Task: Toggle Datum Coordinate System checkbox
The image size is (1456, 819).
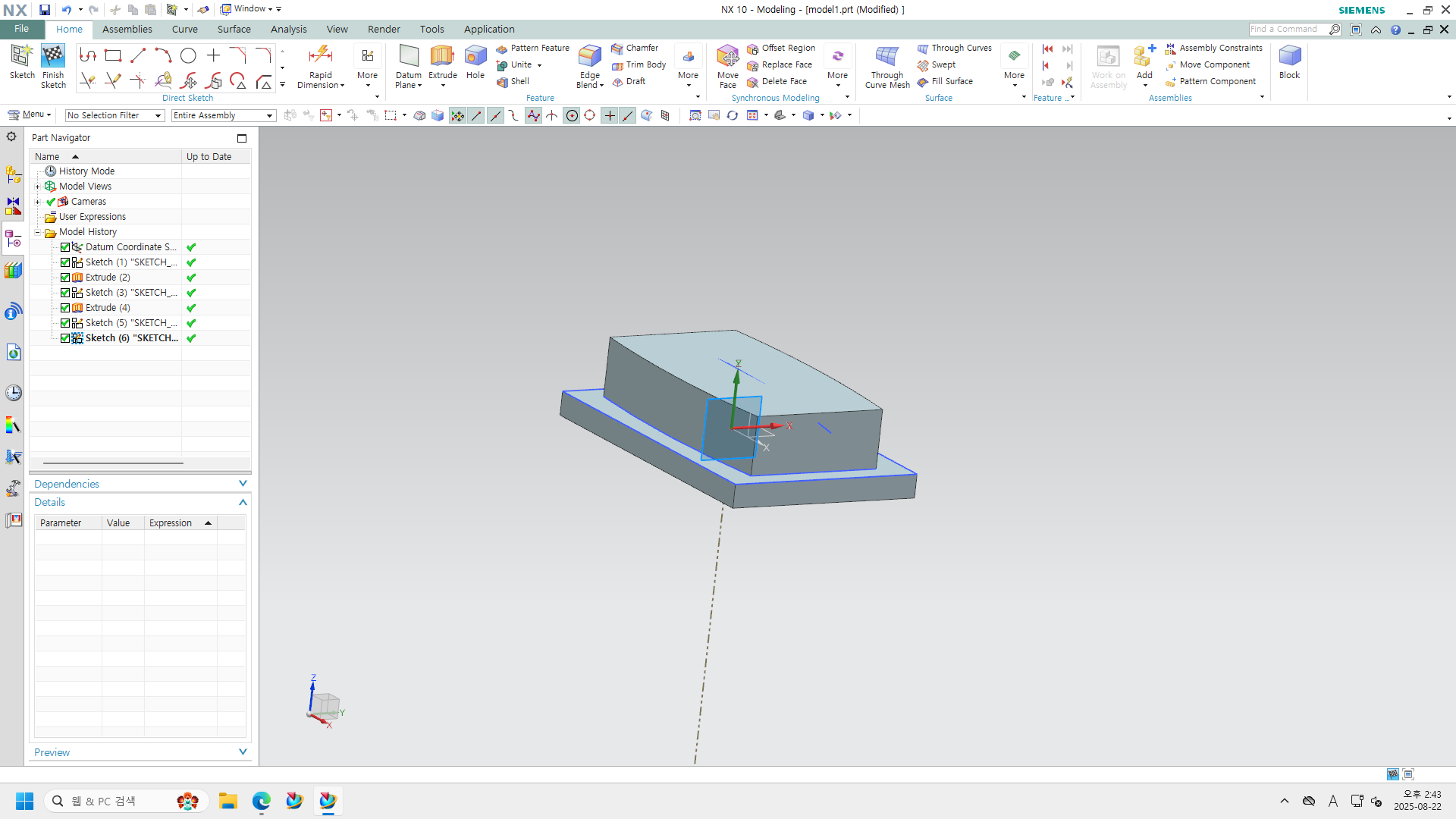Action: 65,247
